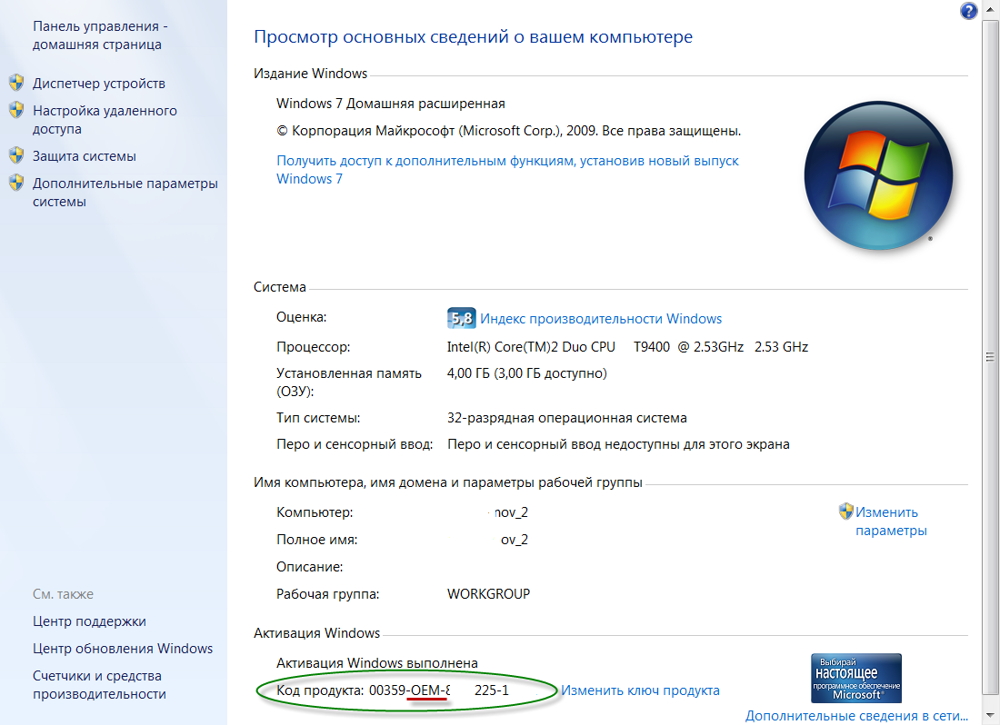Click shield icon beside Диспетчер устройств
The width and height of the screenshot is (1000, 725).
(x=16, y=83)
